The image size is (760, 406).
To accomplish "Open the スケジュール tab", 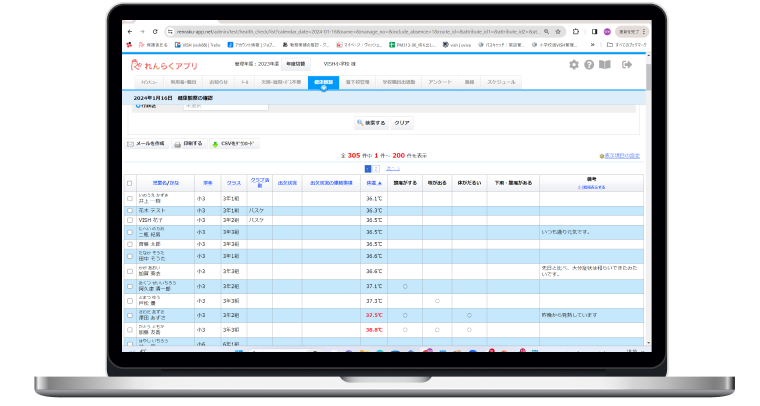I will 501,82.
